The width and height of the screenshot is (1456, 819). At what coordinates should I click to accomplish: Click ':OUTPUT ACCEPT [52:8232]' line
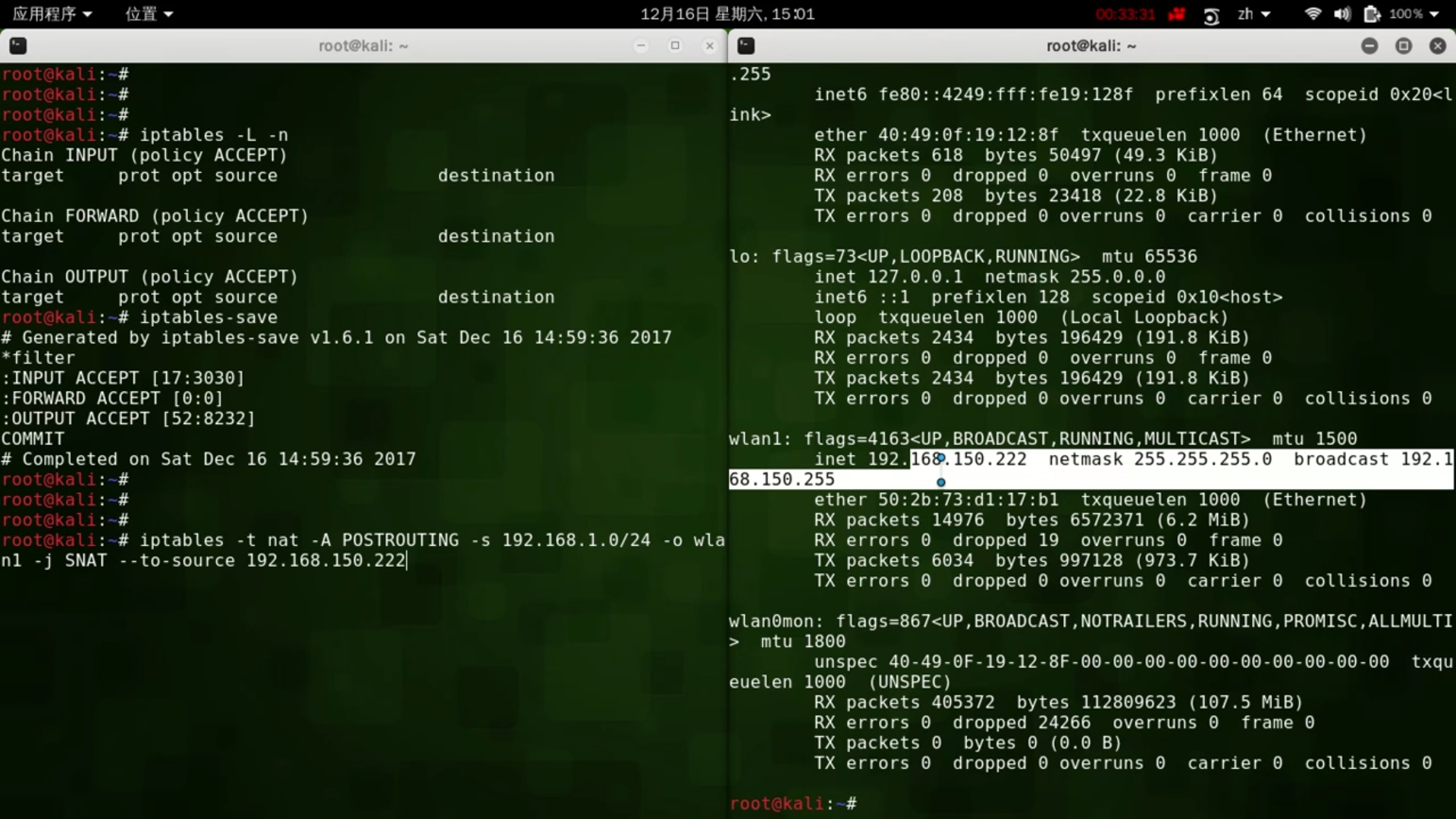(128, 419)
